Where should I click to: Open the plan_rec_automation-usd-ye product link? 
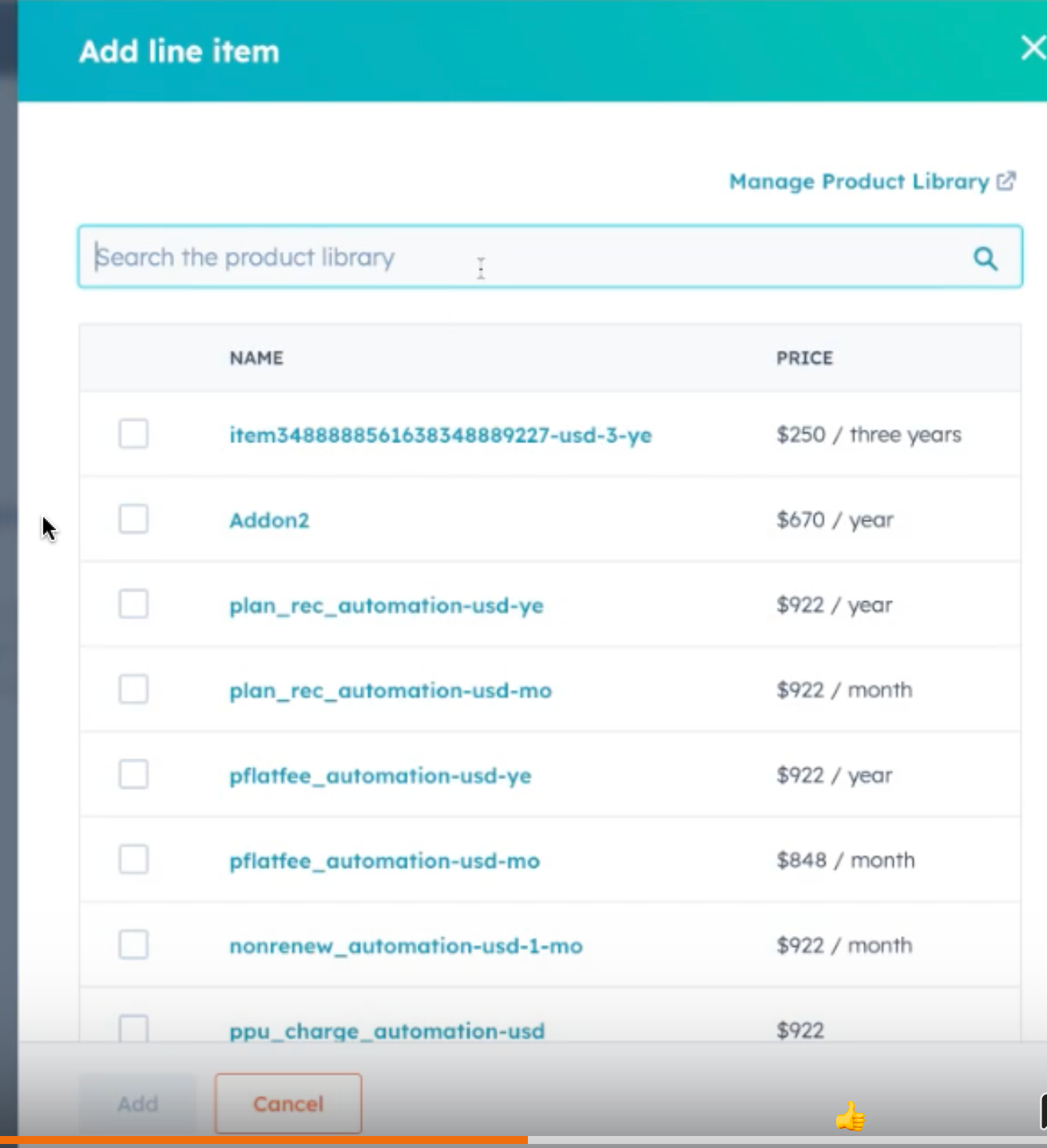point(386,606)
